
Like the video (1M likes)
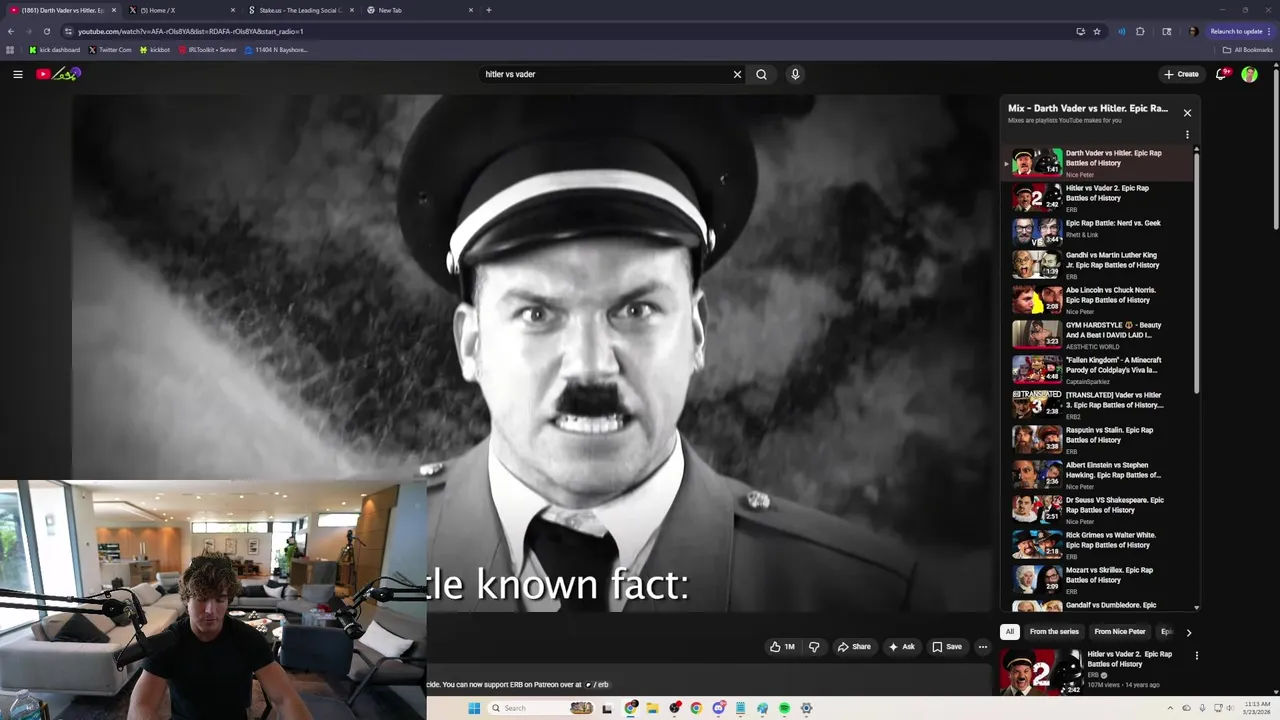point(782,647)
